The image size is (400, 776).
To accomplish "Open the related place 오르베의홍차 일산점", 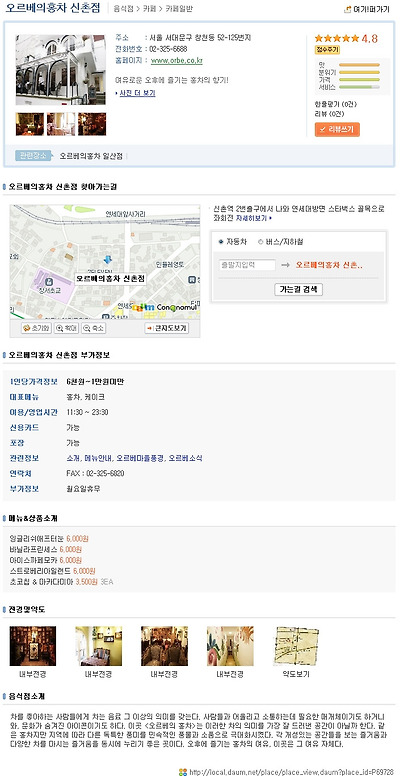I will (92, 155).
